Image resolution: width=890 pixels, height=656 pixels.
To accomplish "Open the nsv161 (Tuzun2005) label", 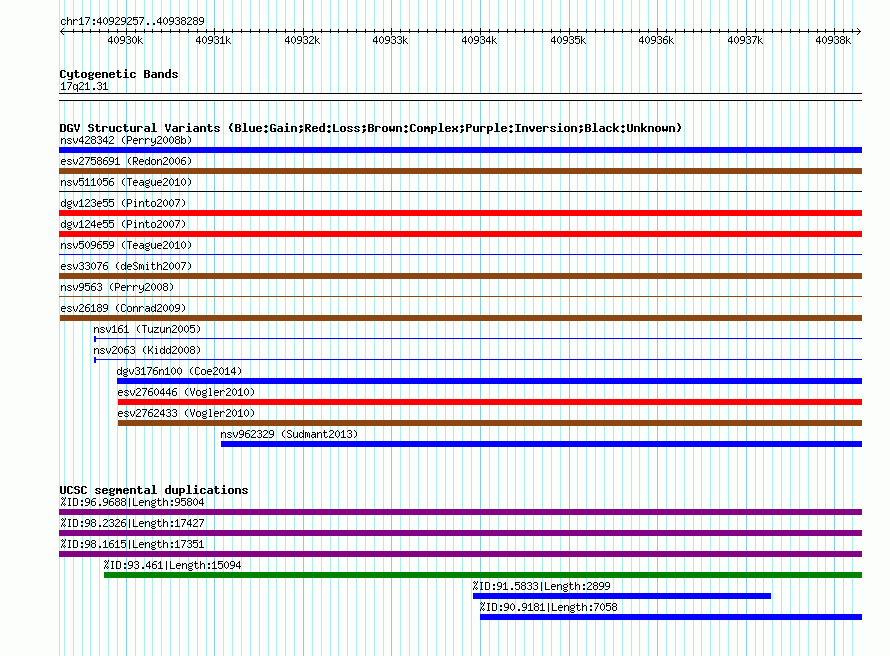I will click(147, 329).
